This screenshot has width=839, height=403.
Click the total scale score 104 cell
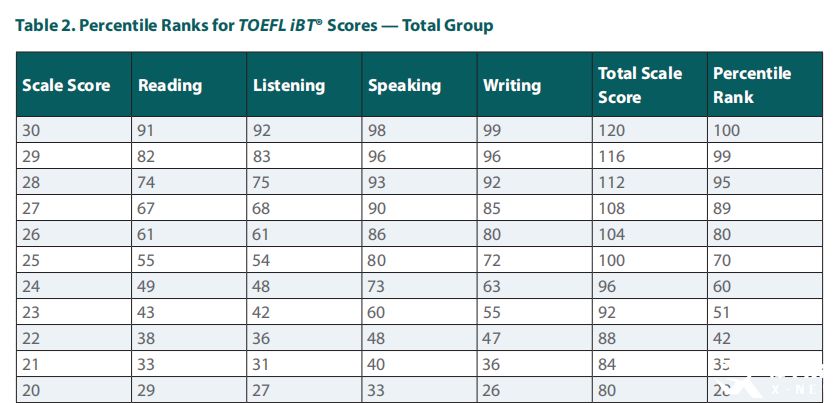(650, 234)
